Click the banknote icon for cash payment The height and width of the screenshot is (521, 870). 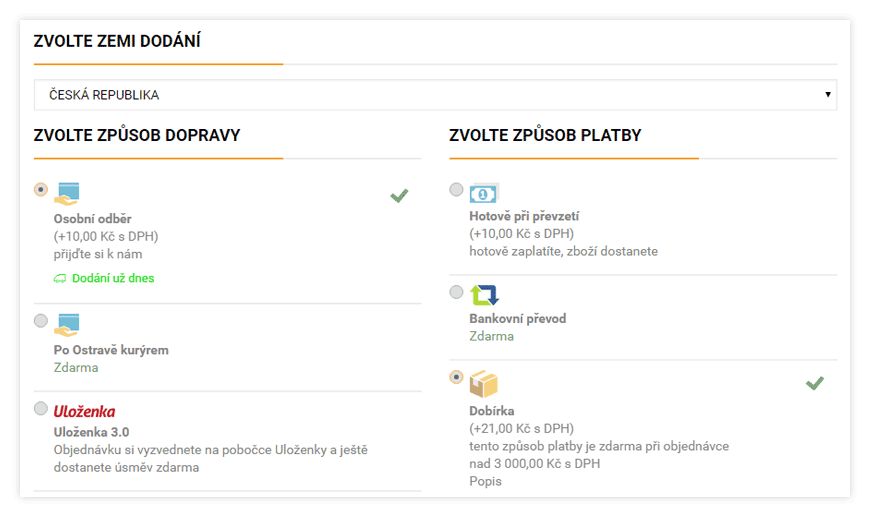click(x=484, y=193)
